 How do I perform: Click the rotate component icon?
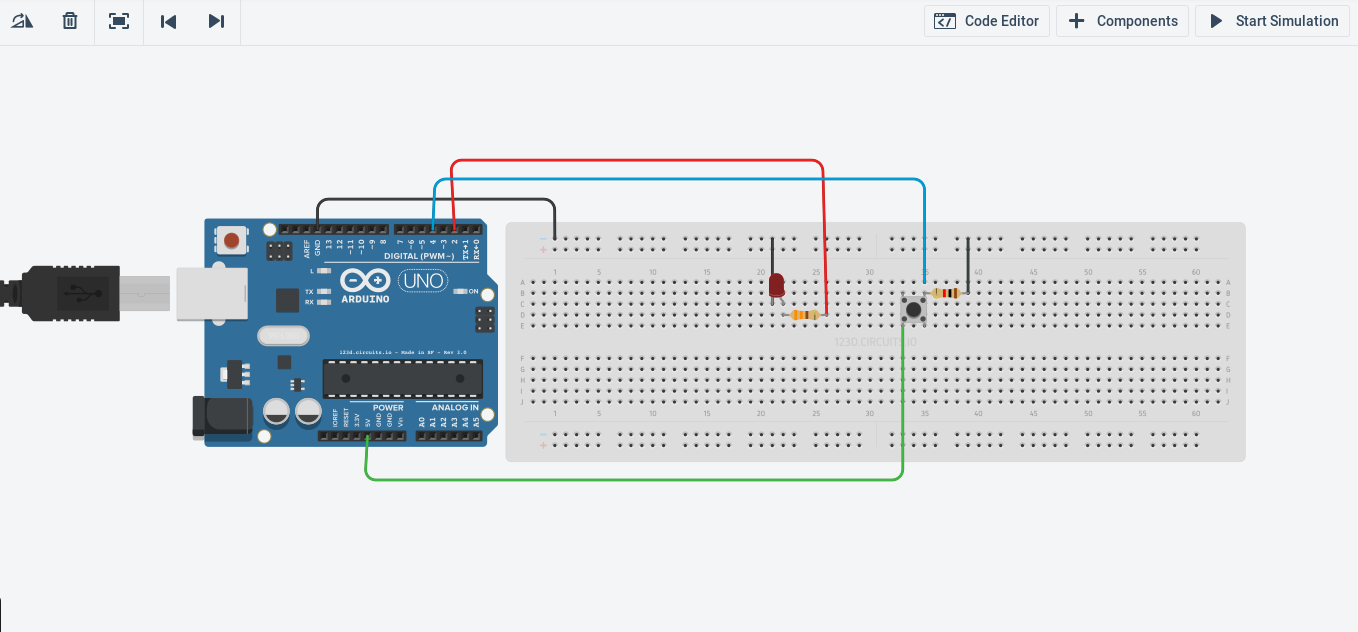point(22,21)
